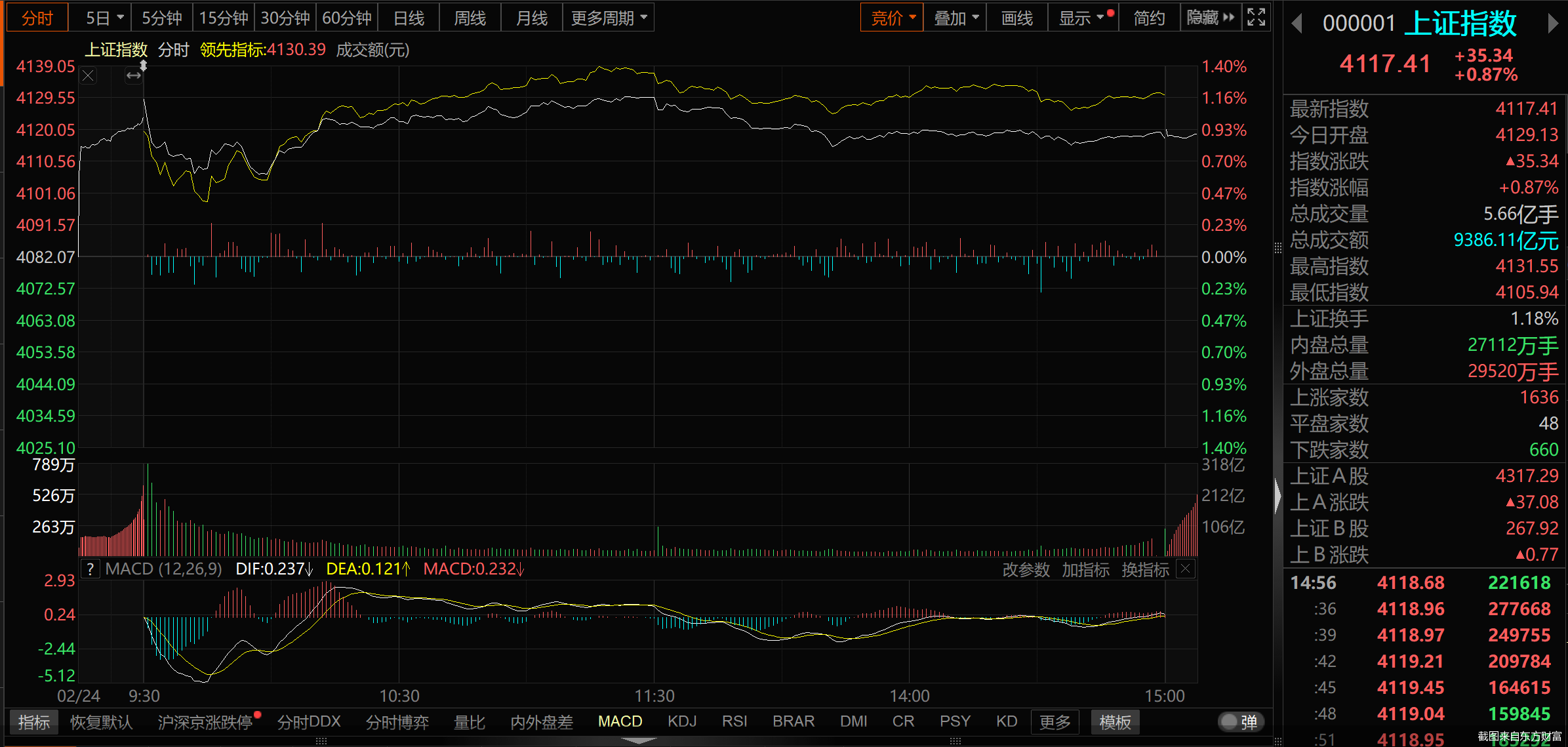Open the 5日 period dropdown
This screenshot has height=747, width=1568.
coord(104,18)
